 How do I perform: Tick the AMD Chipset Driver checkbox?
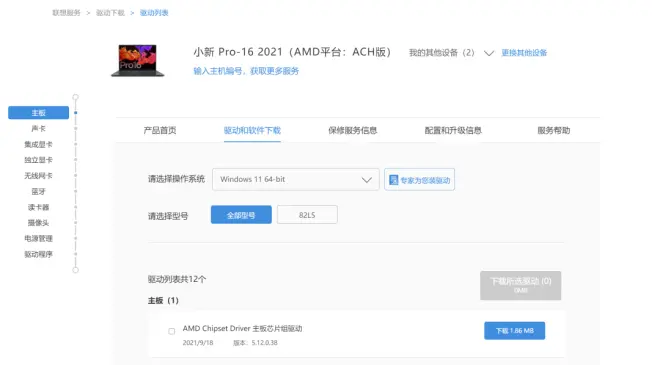click(x=171, y=331)
